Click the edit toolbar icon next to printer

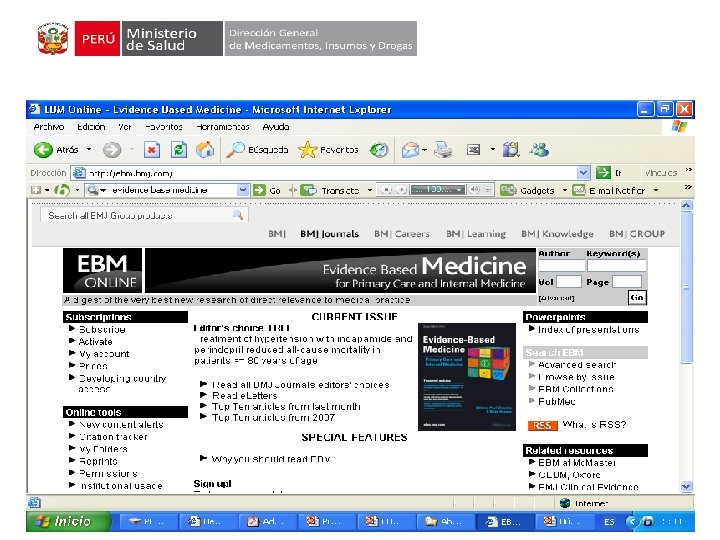click(473, 150)
